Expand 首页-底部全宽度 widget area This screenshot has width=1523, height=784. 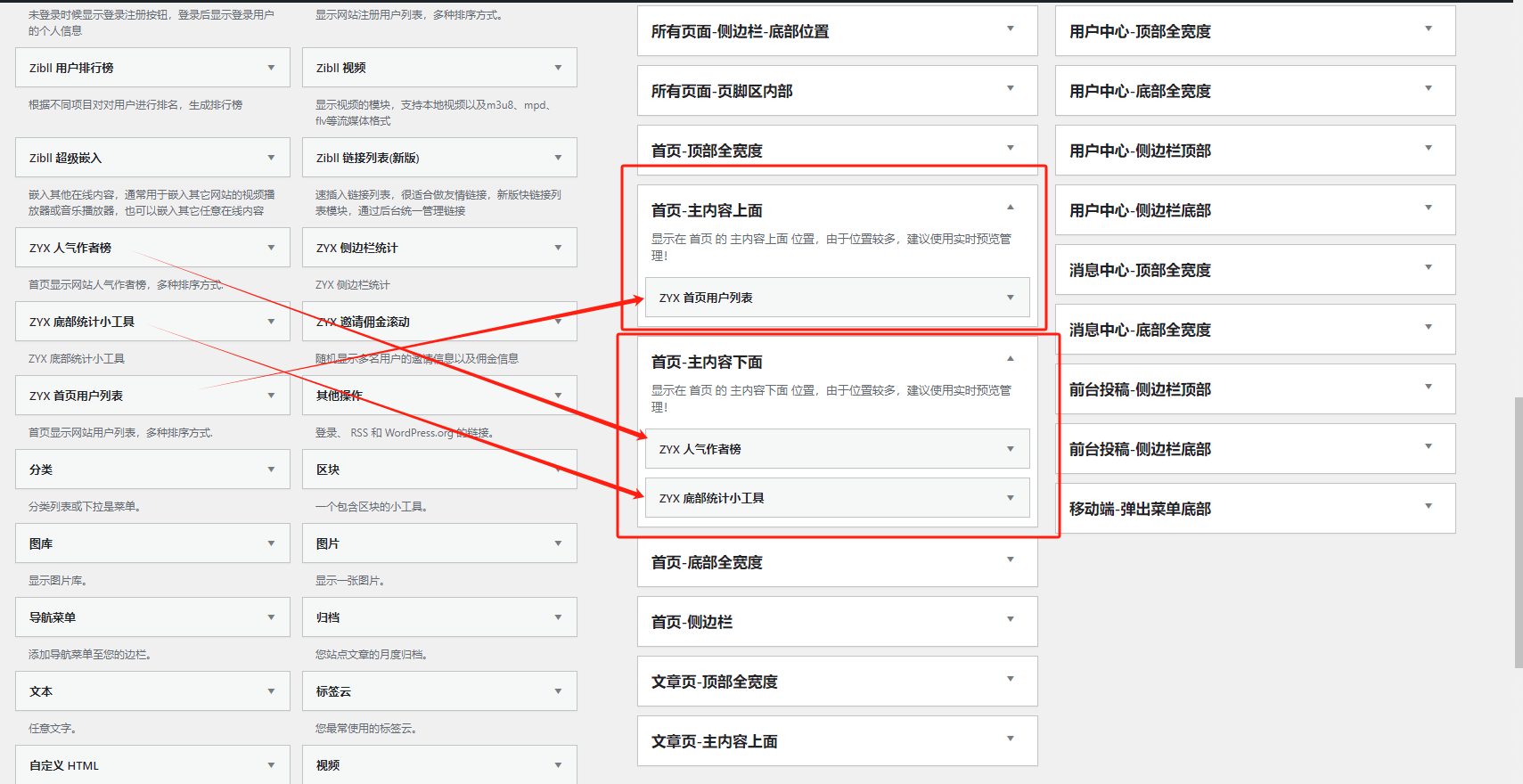[1010, 560]
